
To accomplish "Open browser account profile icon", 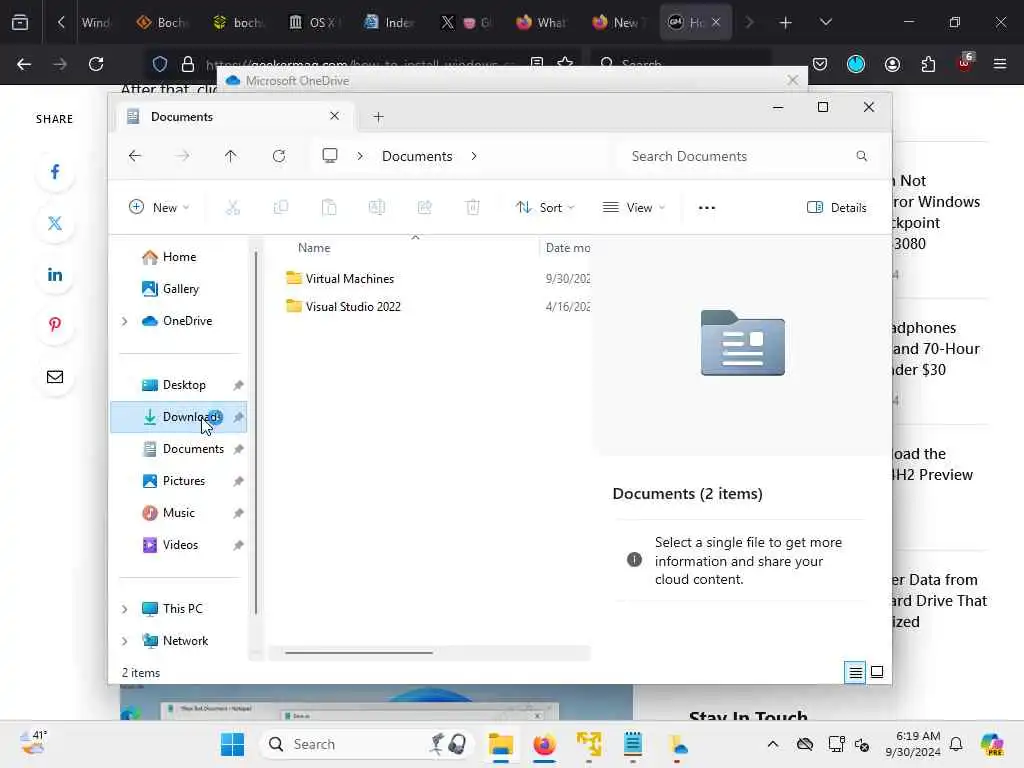I will click(892, 64).
